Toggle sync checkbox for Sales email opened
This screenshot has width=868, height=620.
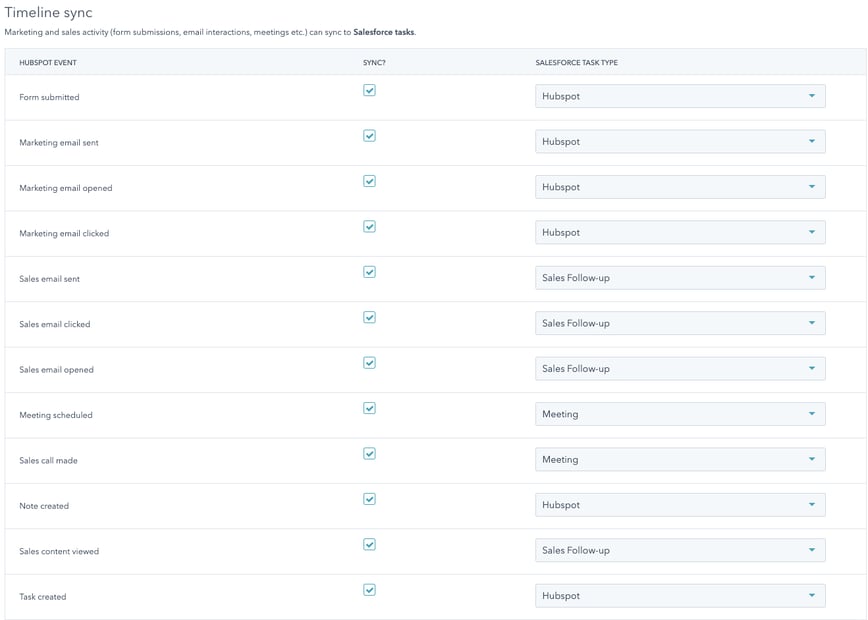[369, 363]
